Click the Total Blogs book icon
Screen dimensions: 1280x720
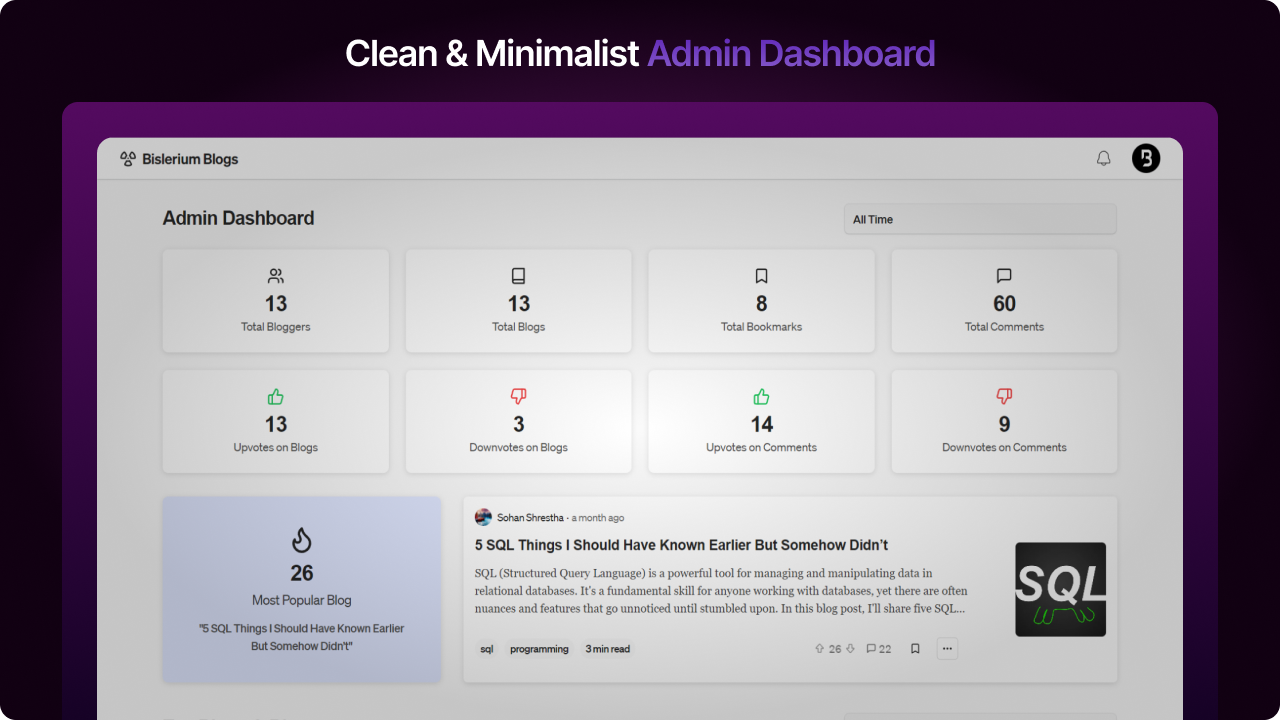pos(518,276)
